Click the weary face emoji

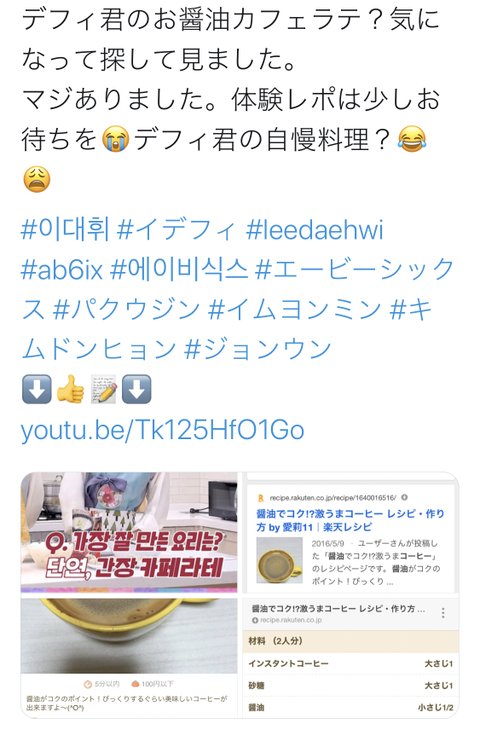point(37,180)
